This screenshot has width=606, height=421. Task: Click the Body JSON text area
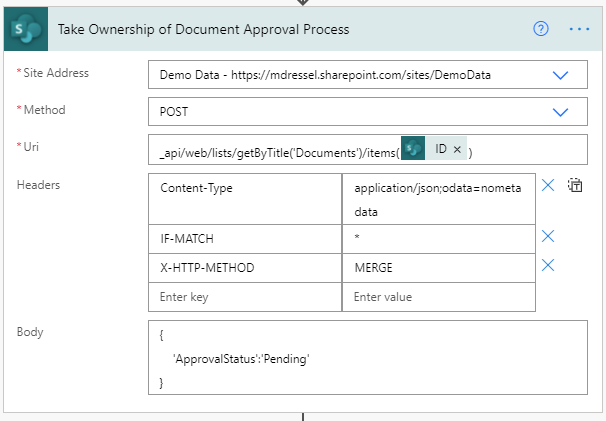pos(368,358)
